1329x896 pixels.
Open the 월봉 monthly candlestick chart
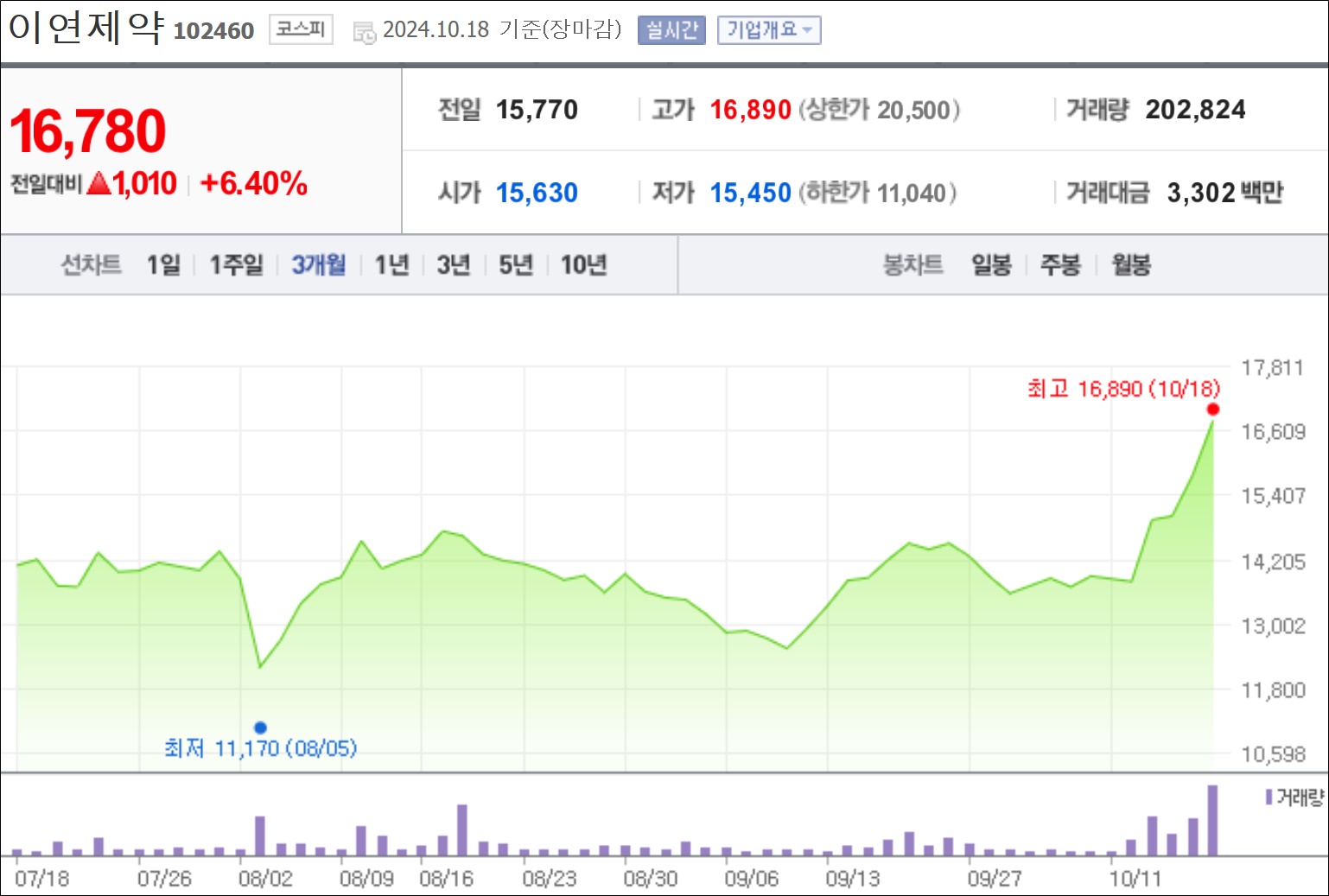tap(1131, 264)
